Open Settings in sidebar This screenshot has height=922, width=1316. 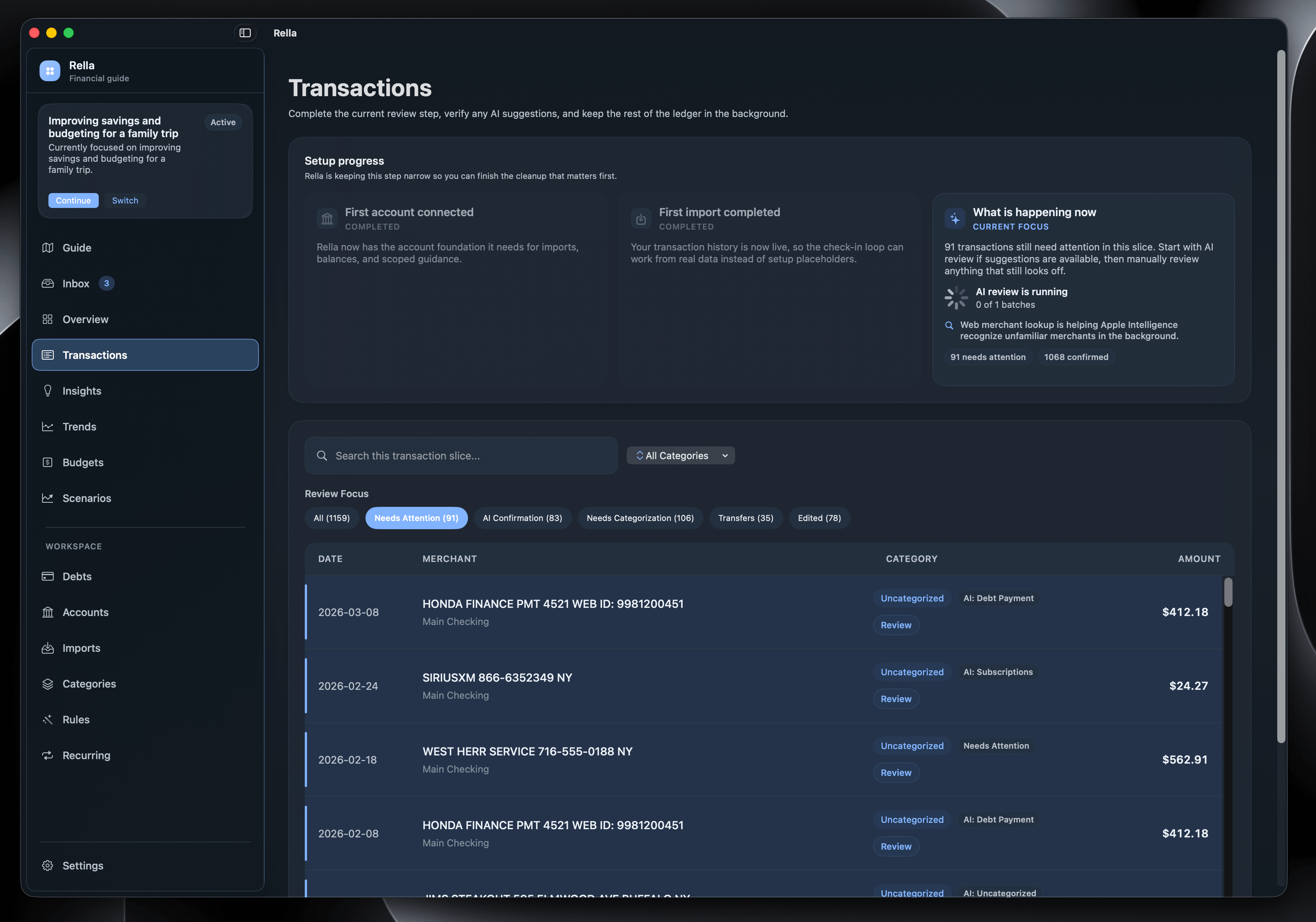145,865
